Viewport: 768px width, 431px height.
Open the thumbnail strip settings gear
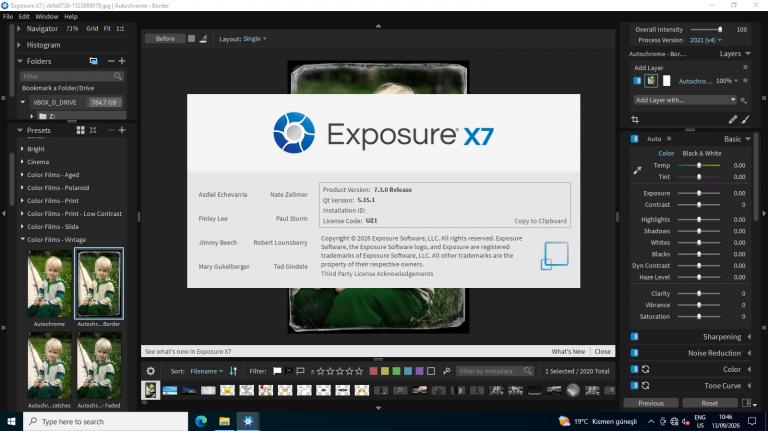pos(150,371)
